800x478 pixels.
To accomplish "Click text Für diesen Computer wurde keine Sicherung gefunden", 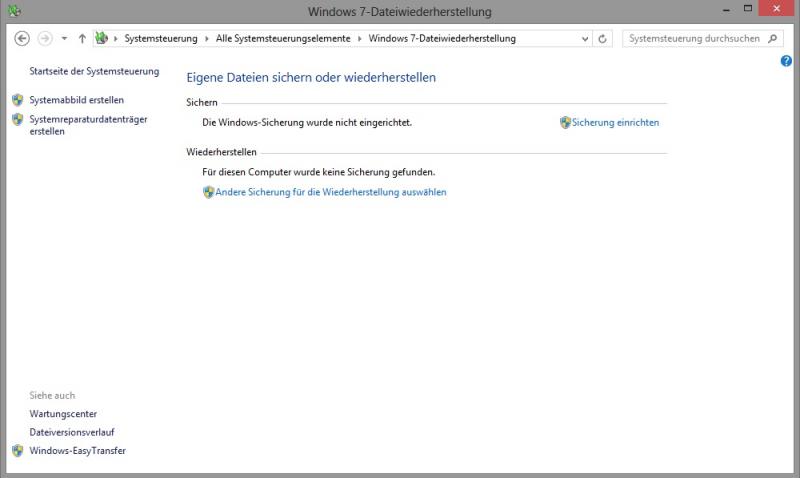I will click(x=319, y=172).
